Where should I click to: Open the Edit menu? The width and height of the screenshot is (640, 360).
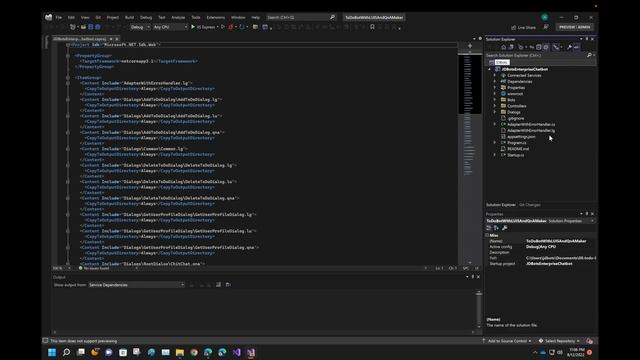(71, 18)
